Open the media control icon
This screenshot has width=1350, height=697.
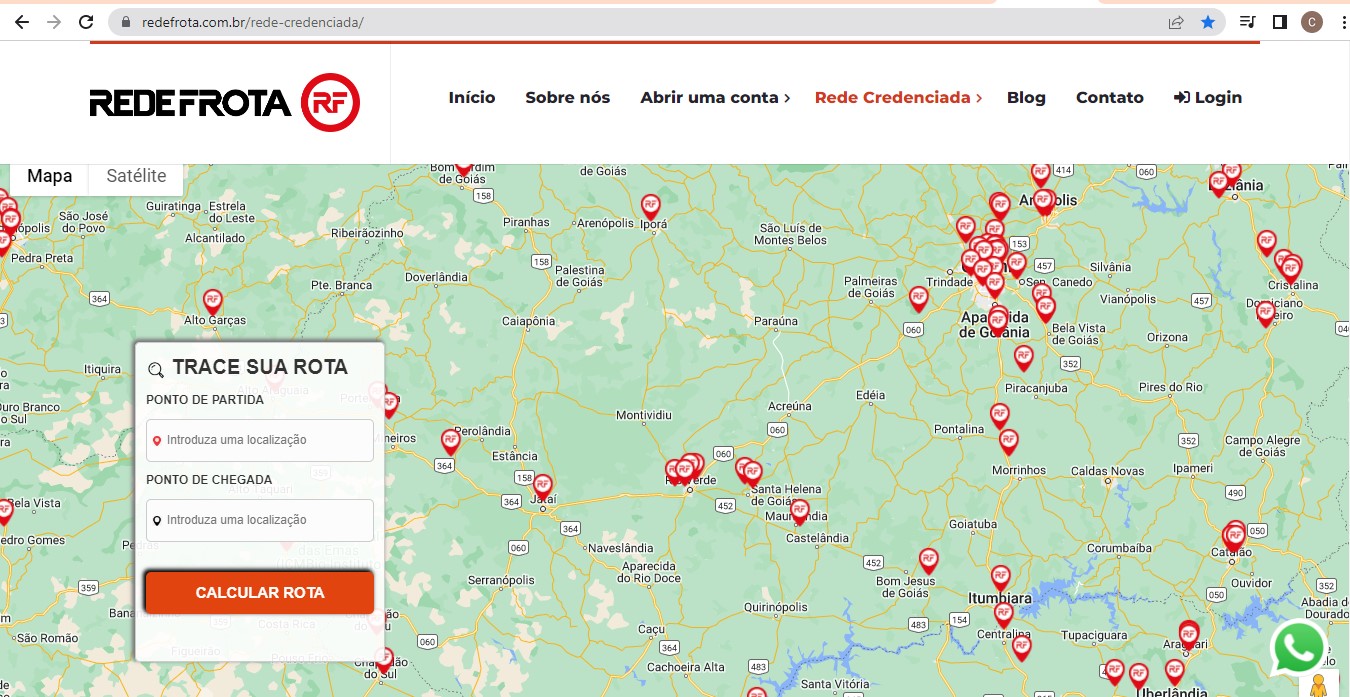click(x=1247, y=22)
